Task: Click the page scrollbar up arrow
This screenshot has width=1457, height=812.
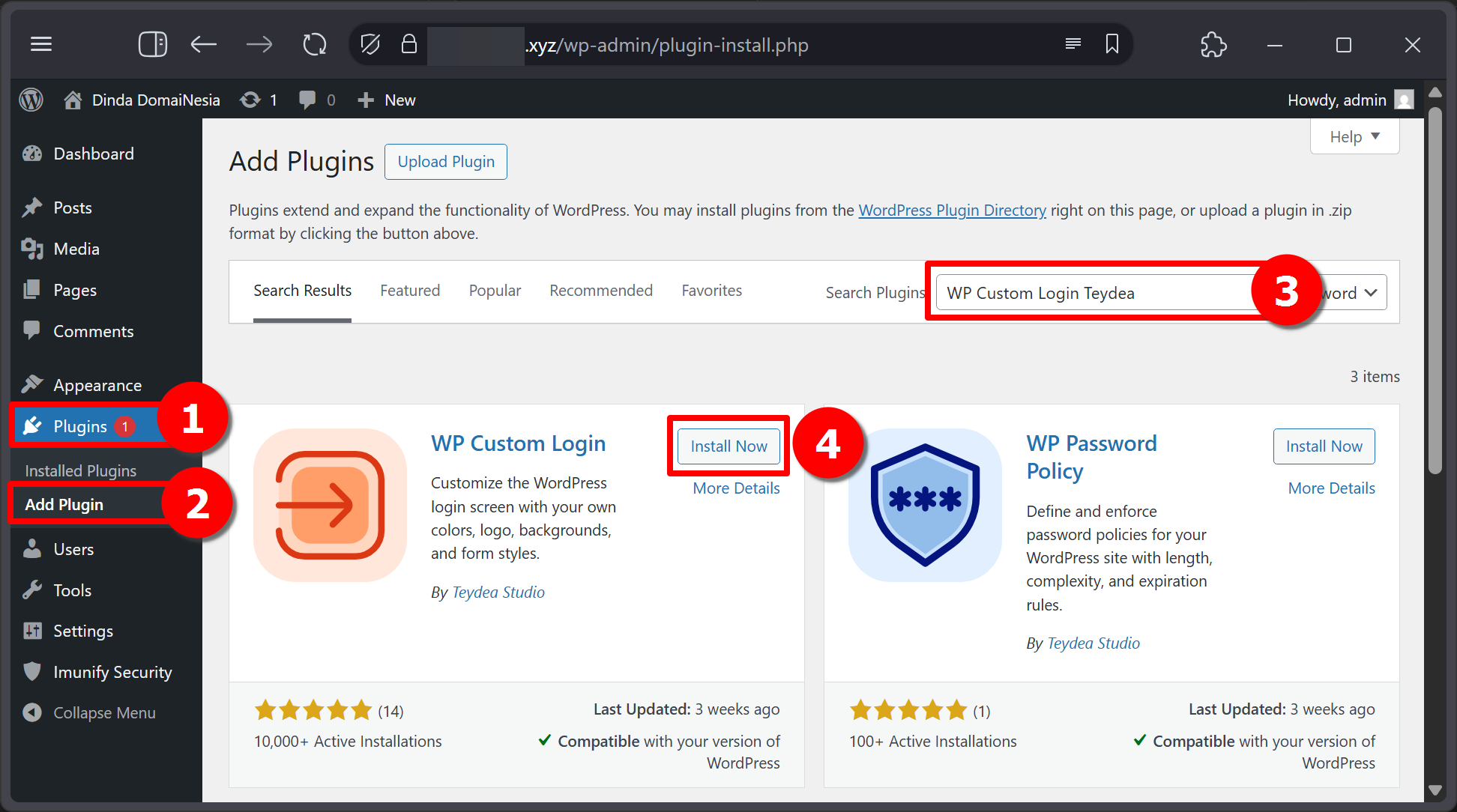Action: coord(1435,92)
